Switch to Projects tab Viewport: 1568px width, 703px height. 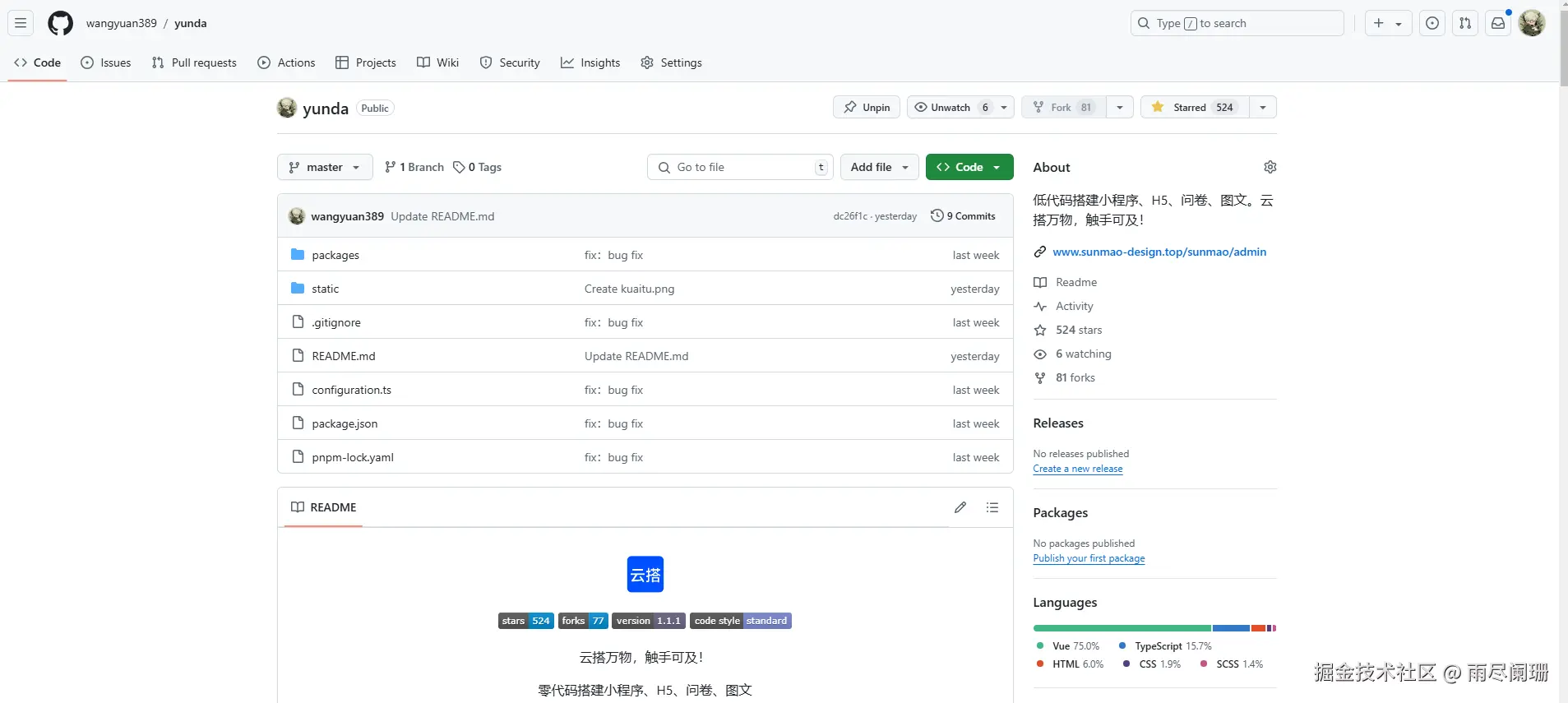(x=366, y=62)
